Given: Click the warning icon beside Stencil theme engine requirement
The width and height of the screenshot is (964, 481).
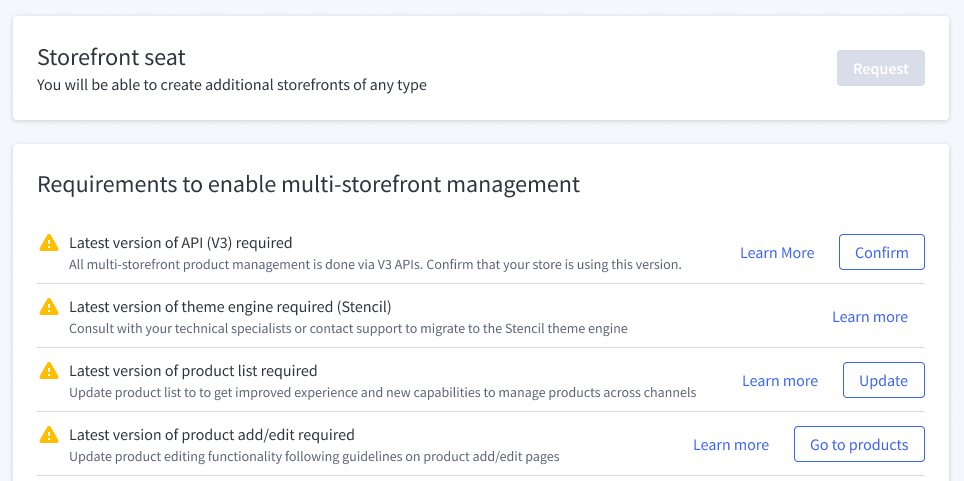Looking at the screenshot, I should click(49, 307).
